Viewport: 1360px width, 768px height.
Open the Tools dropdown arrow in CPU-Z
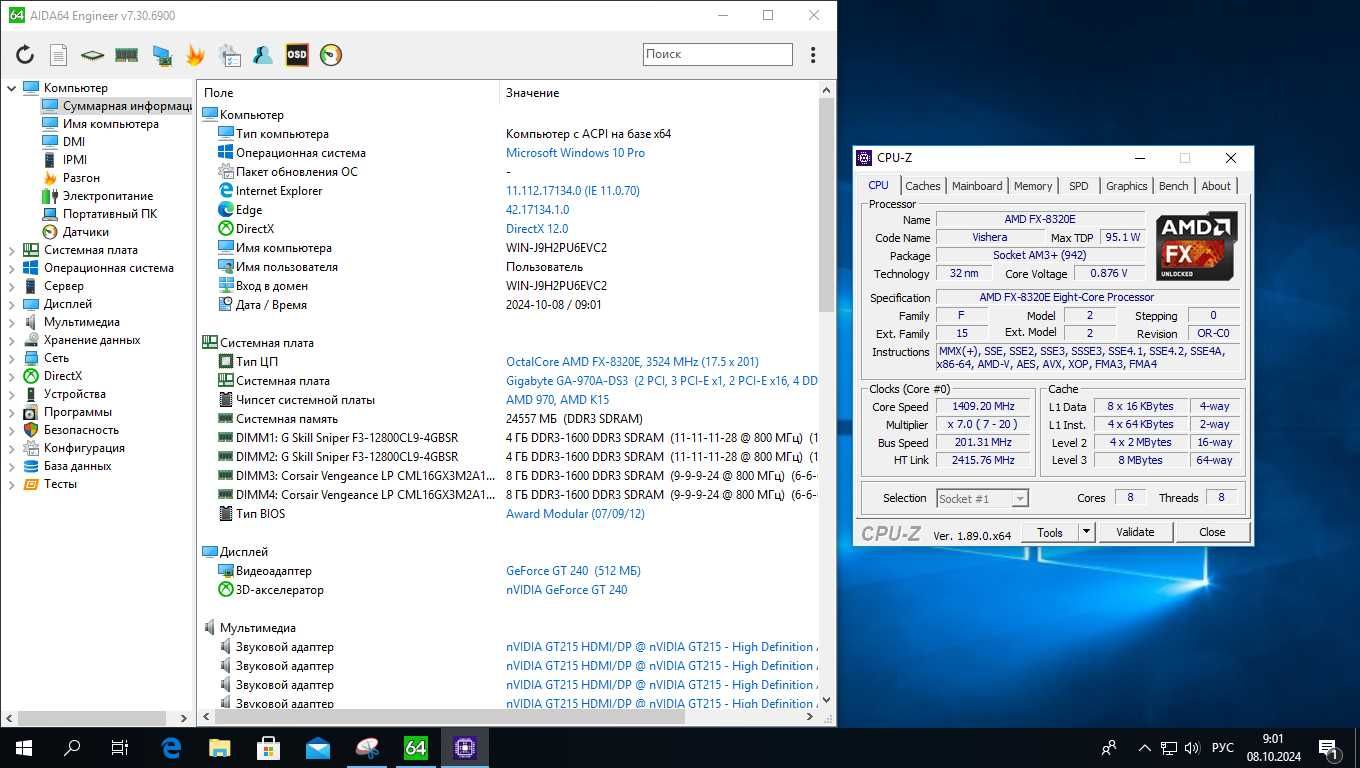click(x=1086, y=532)
